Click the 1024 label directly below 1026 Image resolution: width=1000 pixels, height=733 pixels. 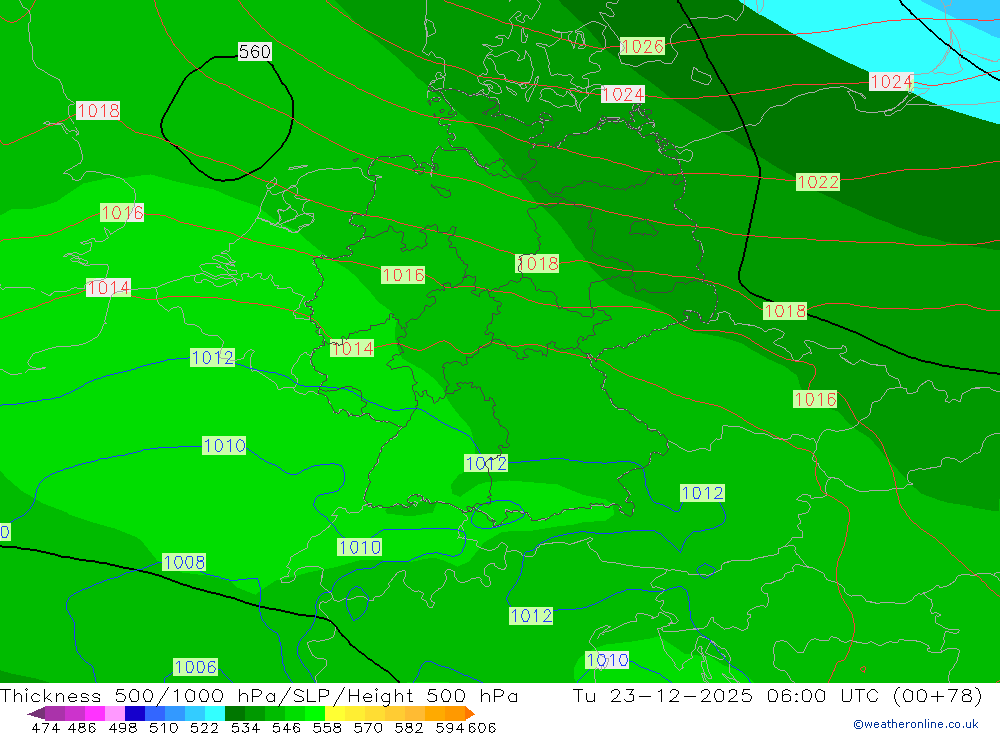(622, 94)
